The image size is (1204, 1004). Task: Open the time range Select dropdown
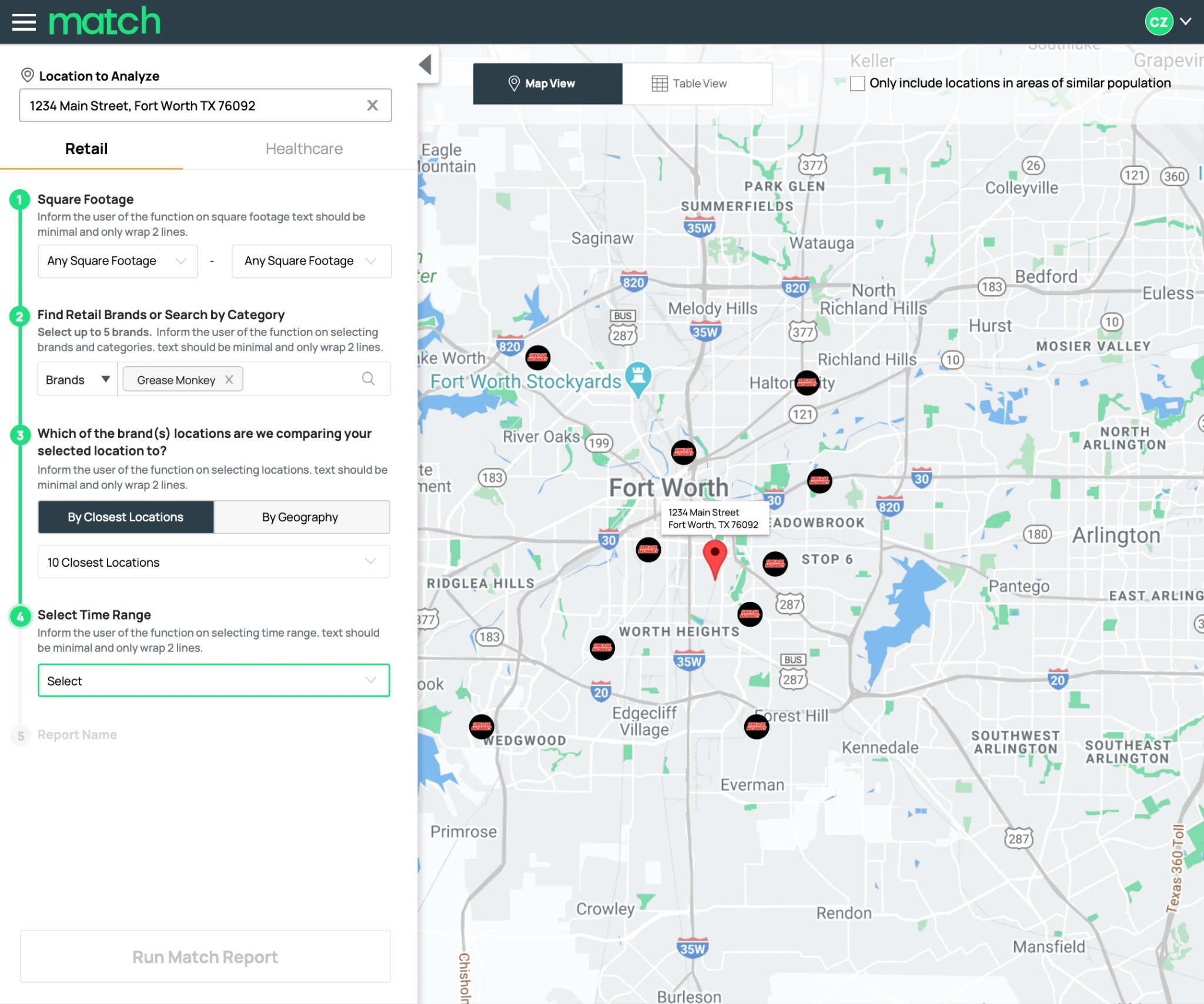tap(214, 680)
